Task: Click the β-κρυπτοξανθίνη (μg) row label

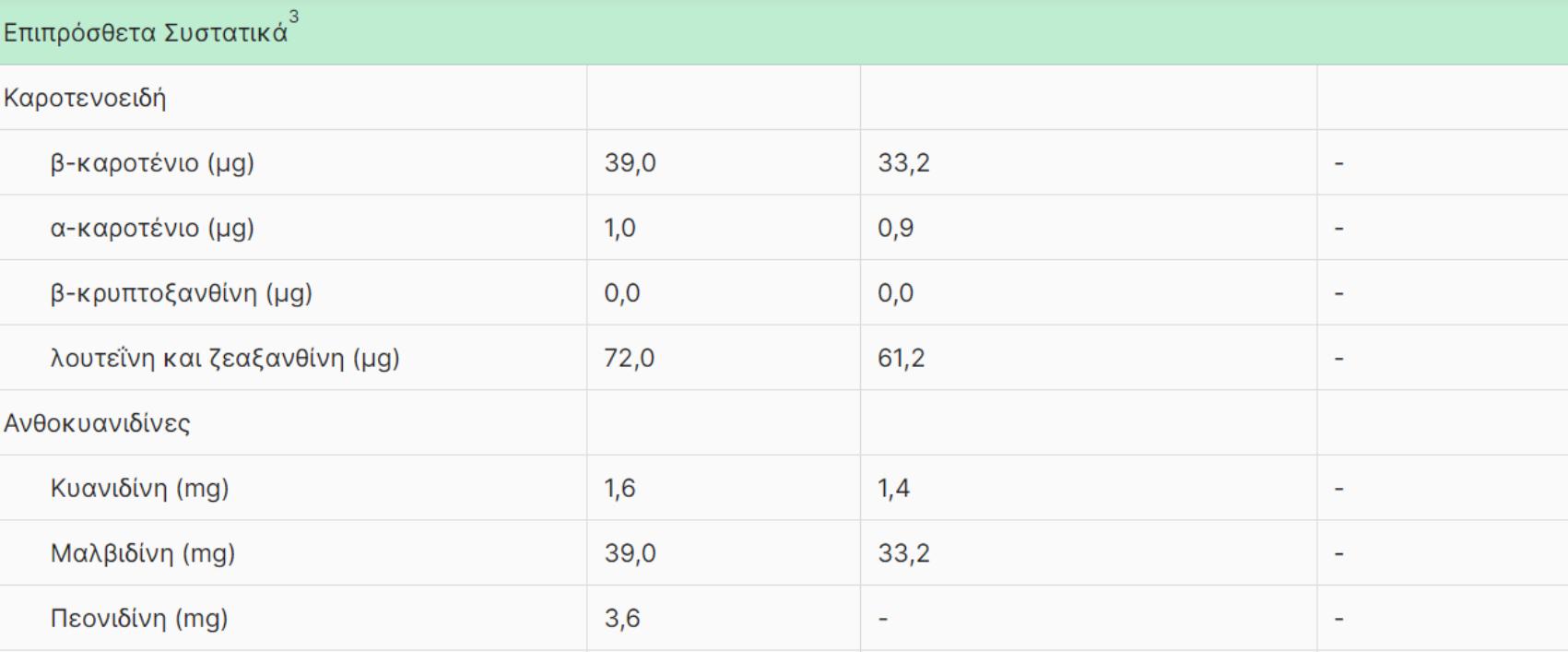Action: click(181, 293)
